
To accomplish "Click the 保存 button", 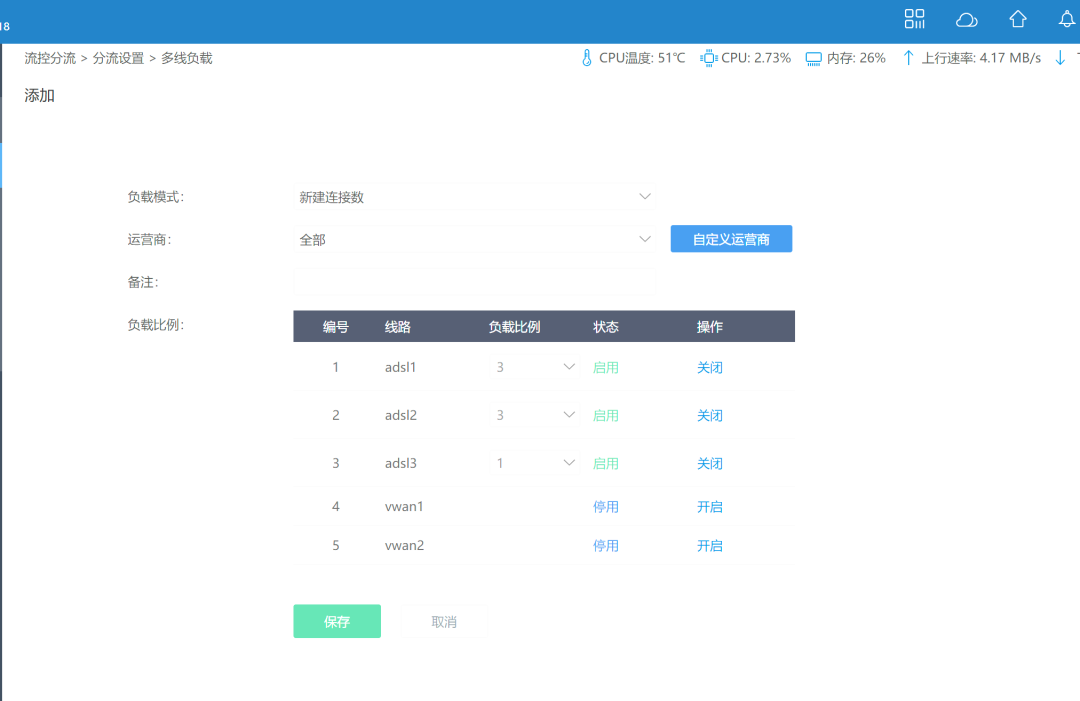I will (x=337, y=621).
